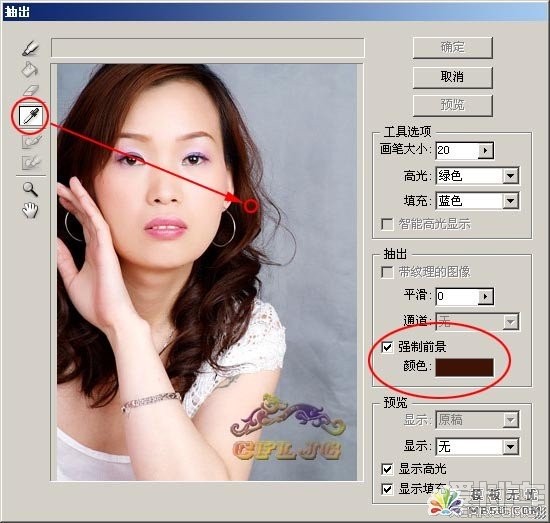Click the 取消 button
Image resolution: width=550 pixels, height=523 pixels.
[452, 77]
